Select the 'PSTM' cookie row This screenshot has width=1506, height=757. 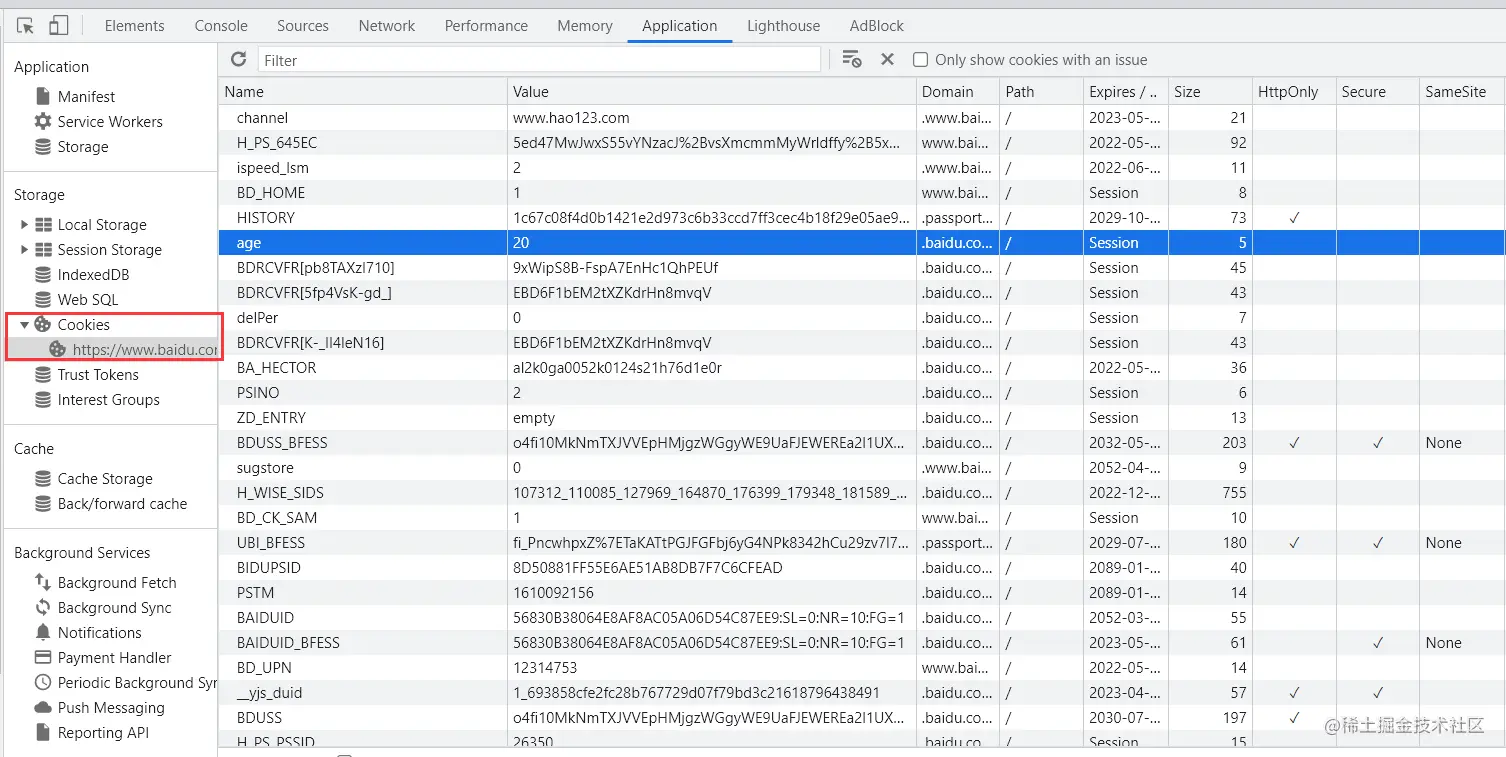pos(861,593)
